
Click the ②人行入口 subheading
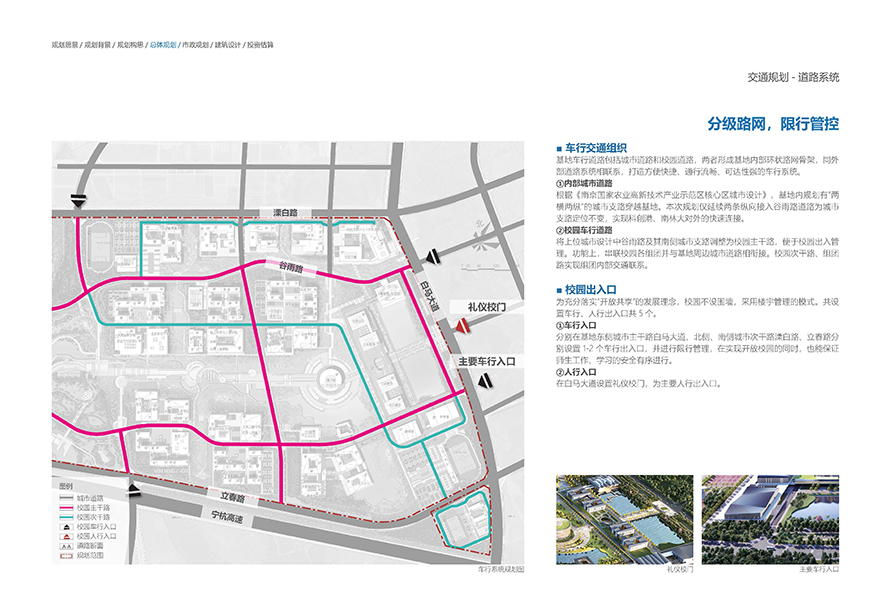(576, 372)
